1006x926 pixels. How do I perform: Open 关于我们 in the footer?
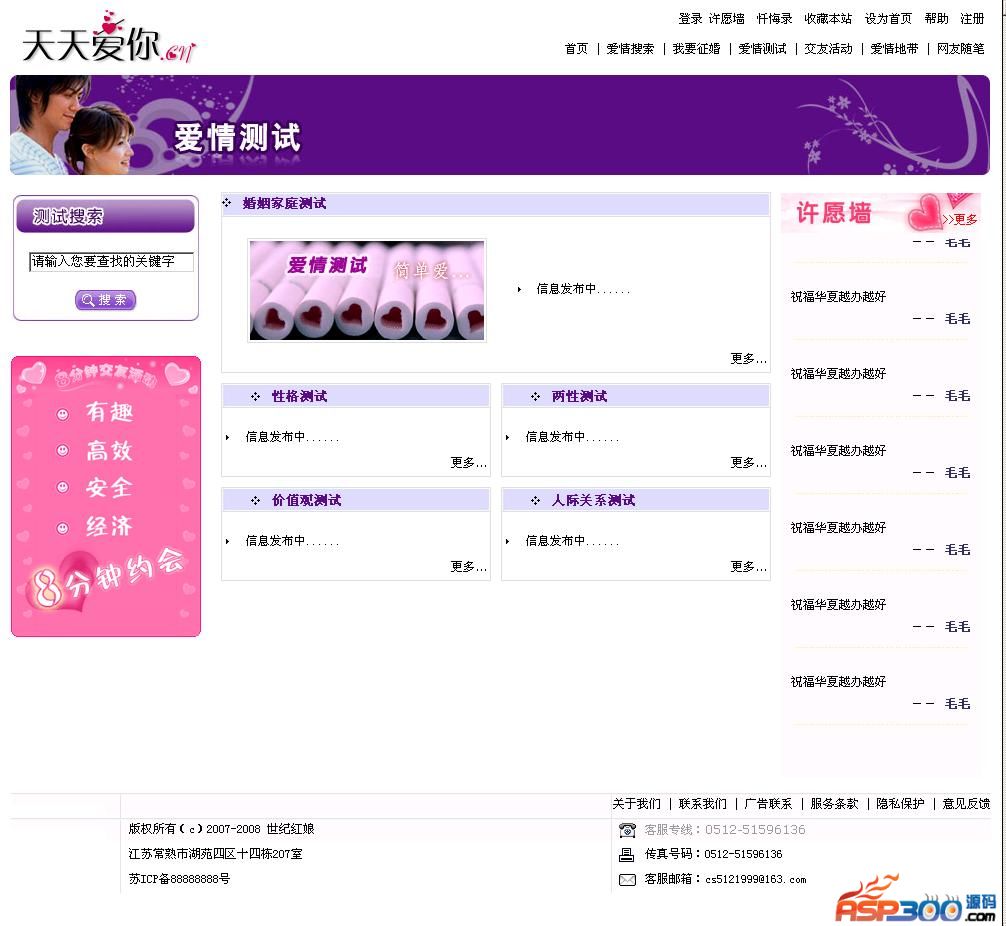point(636,804)
